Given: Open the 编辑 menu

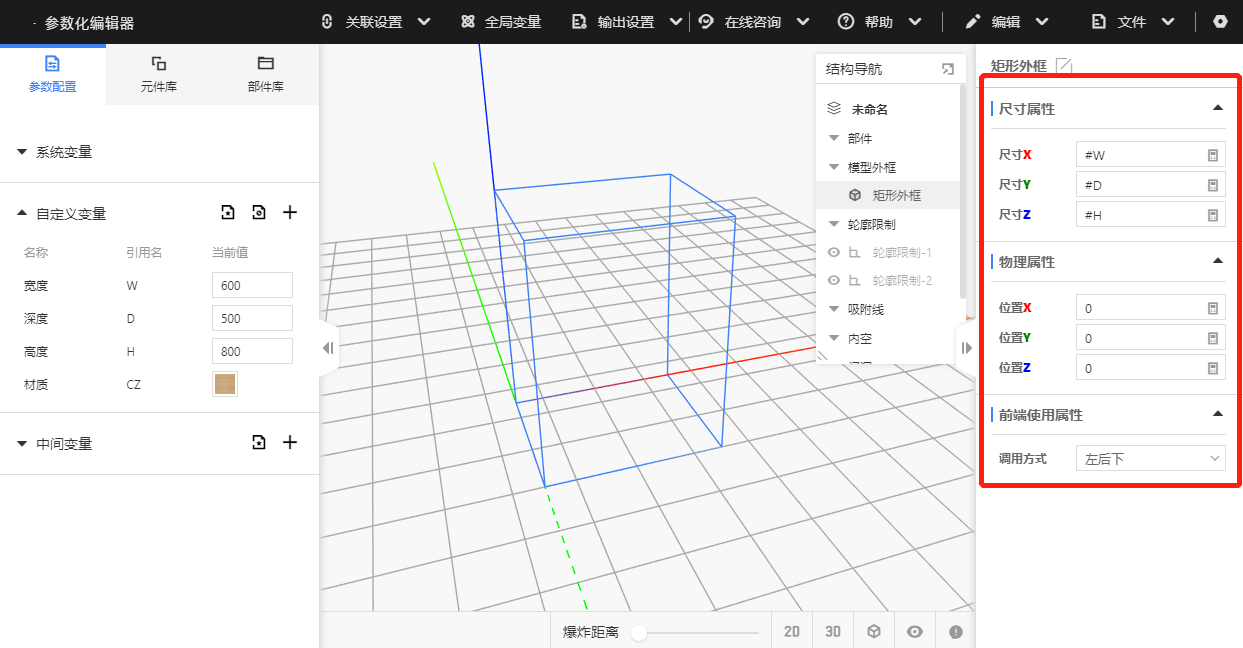Looking at the screenshot, I should (1007, 22).
